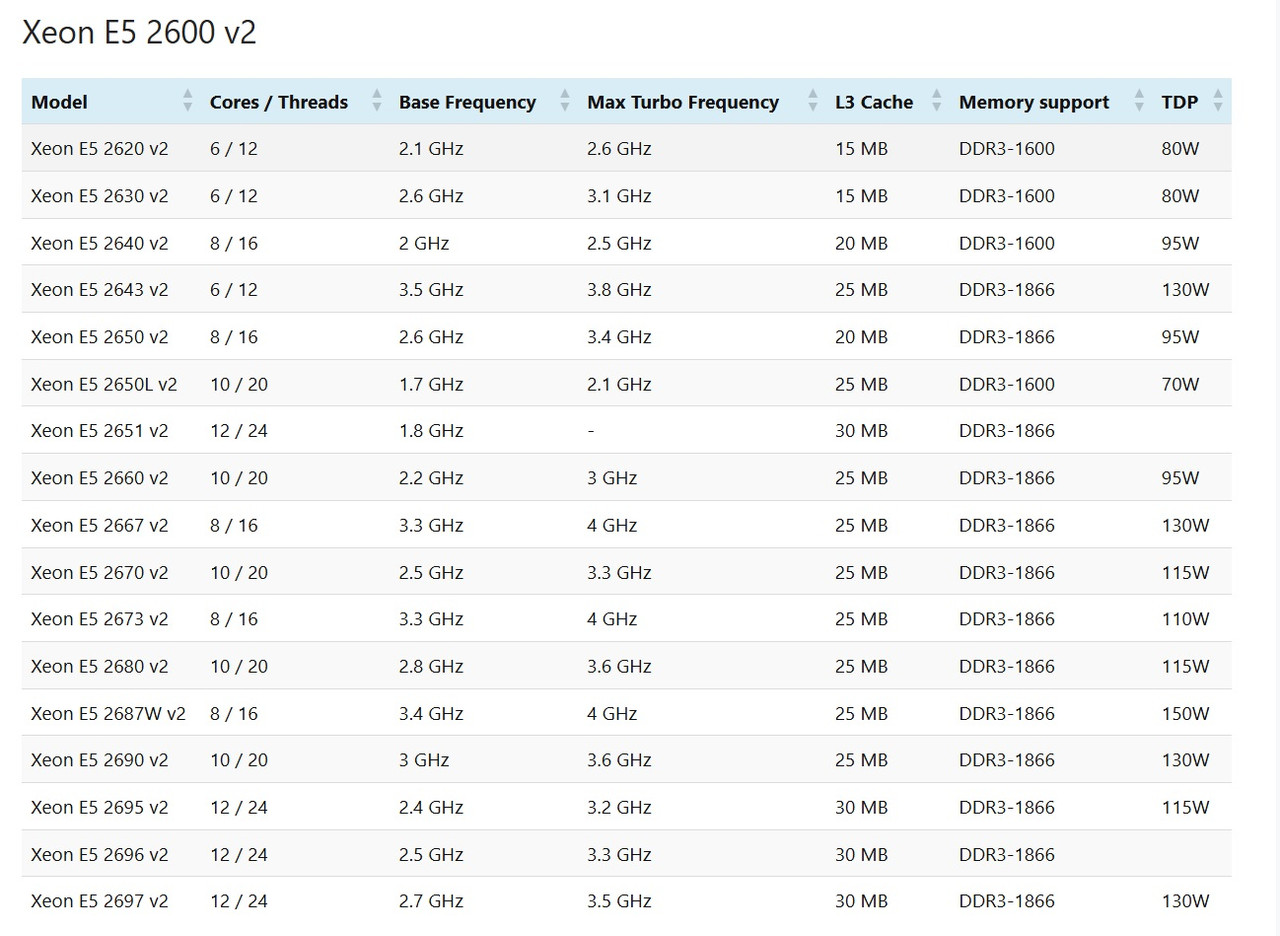
Task: Click the 1.7 GHz base frequency cell
Action: point(431,384)
